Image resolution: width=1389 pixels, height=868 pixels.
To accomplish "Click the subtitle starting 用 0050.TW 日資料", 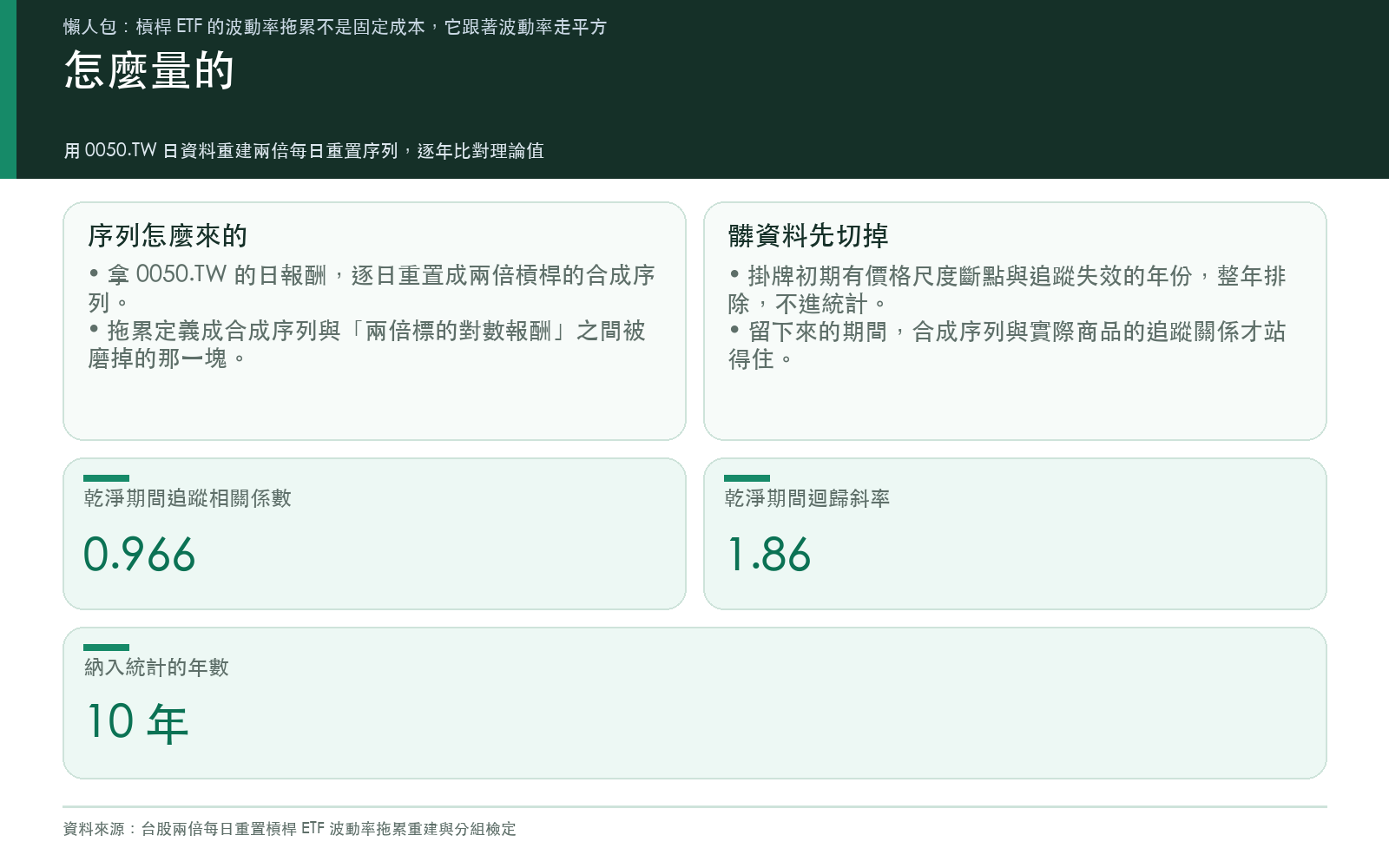I will pyautogui.click(x=304, y=151).
